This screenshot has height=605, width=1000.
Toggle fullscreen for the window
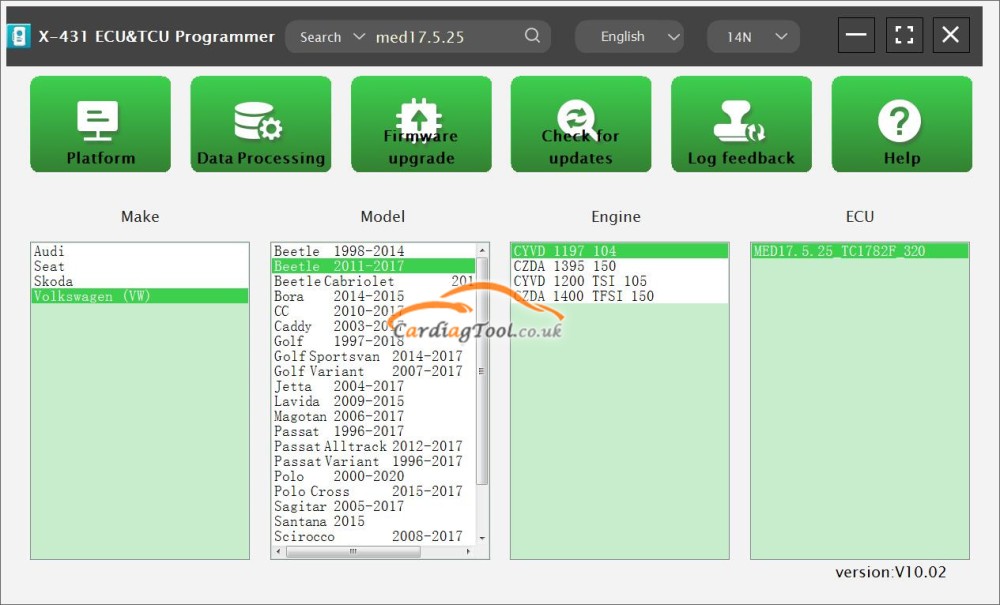click(x=904, y=34)
